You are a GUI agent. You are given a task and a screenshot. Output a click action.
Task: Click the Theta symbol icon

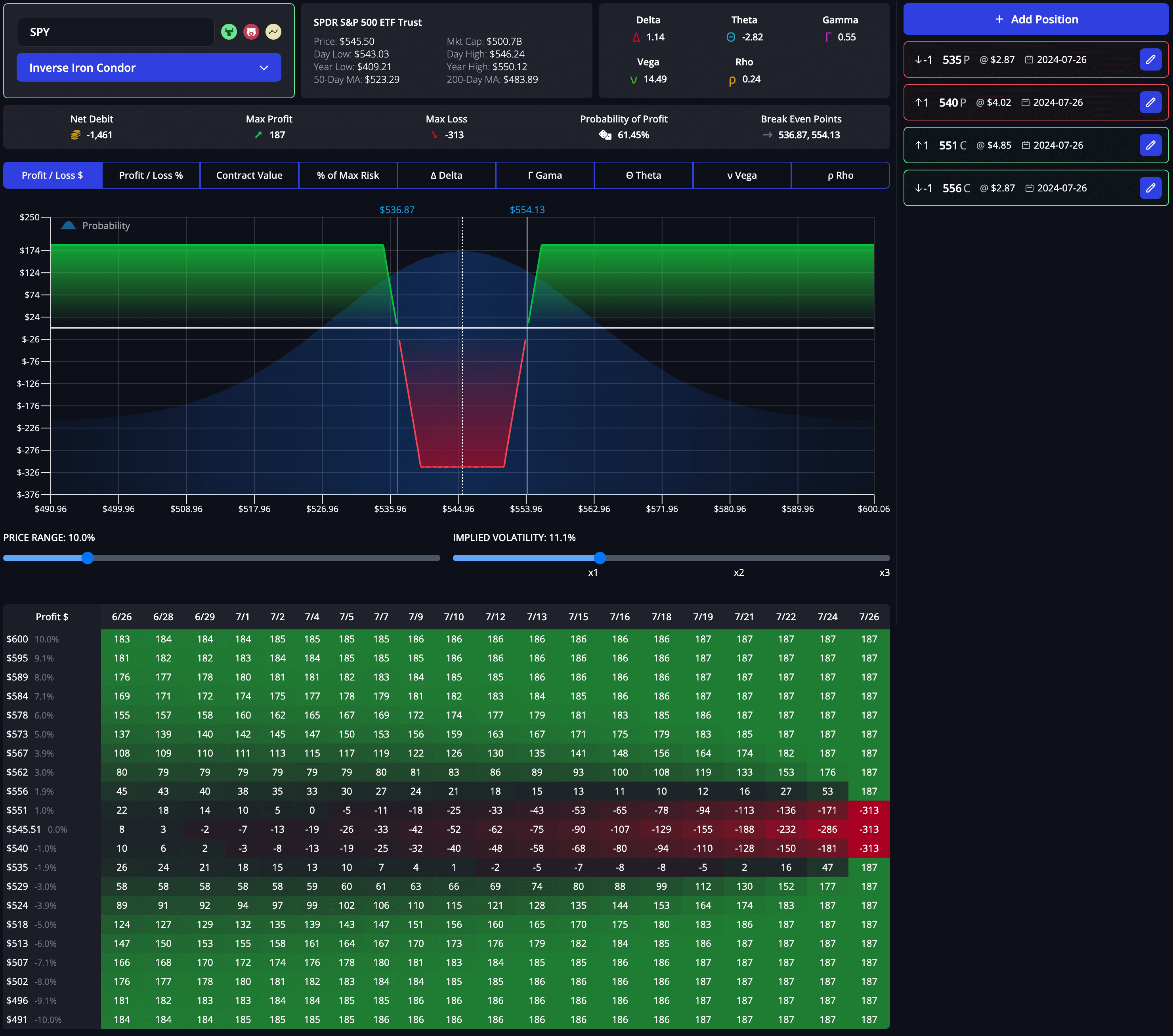click(730, 37)
